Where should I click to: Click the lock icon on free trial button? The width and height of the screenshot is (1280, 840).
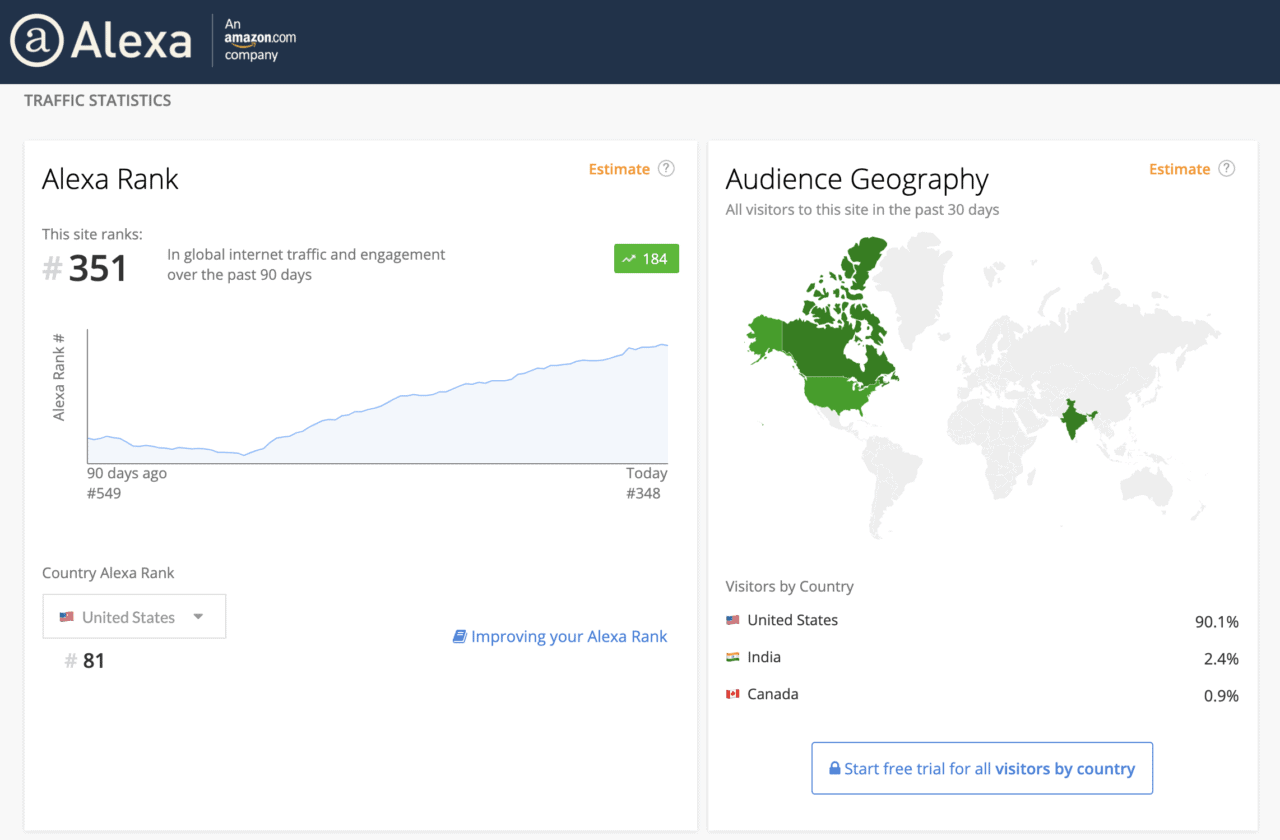(834, 769)
